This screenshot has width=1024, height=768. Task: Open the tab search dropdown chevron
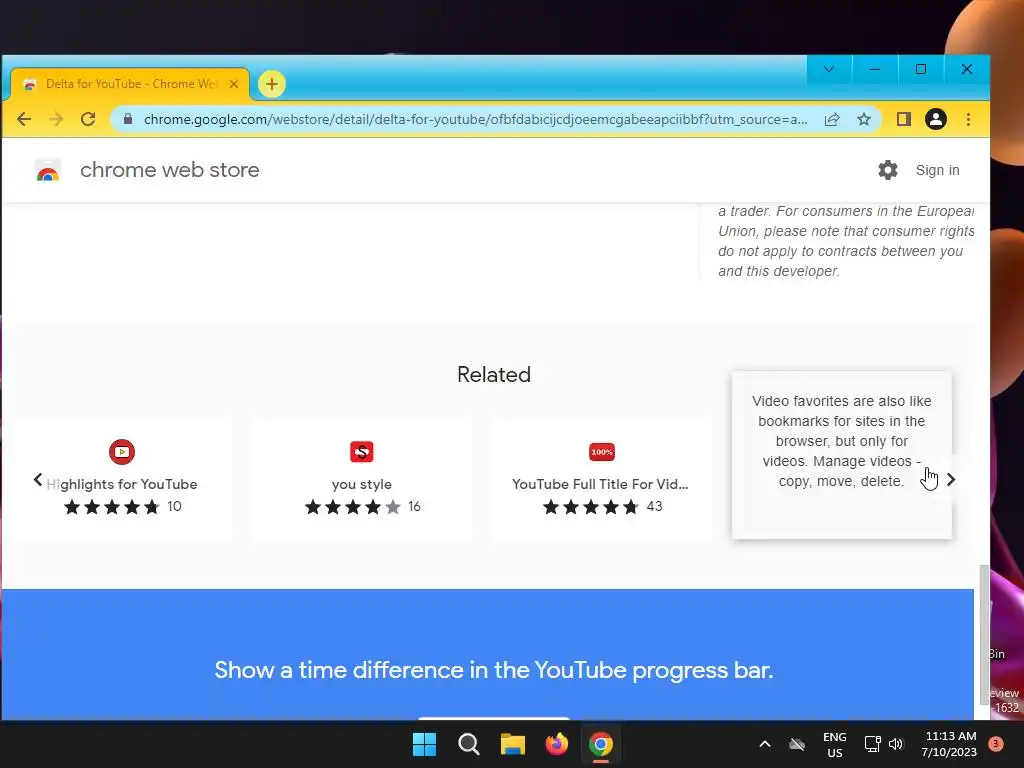tap(829, 69)
